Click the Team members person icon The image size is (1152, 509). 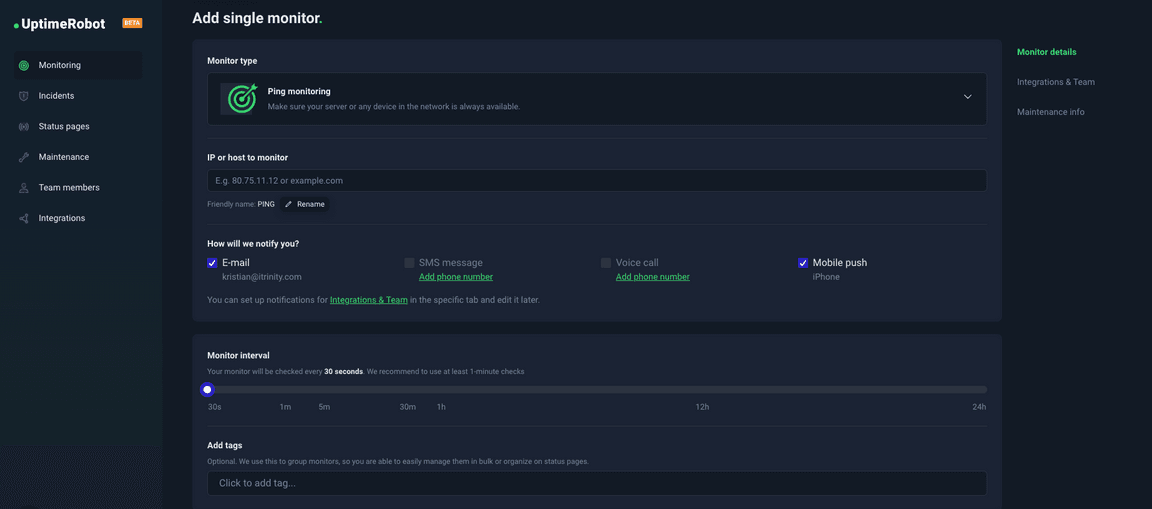click(24, 188)
